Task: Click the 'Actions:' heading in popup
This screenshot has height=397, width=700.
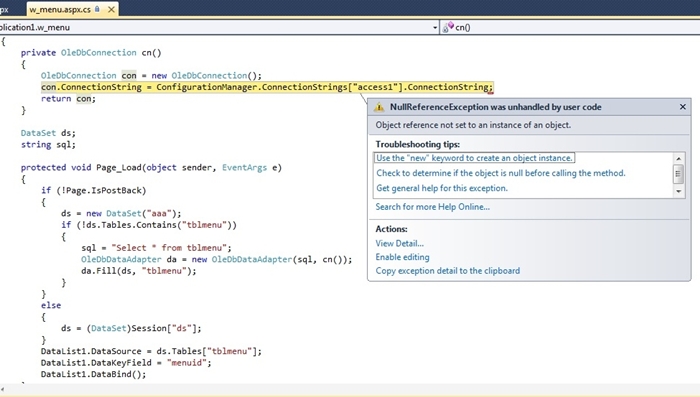Action: 392,229
